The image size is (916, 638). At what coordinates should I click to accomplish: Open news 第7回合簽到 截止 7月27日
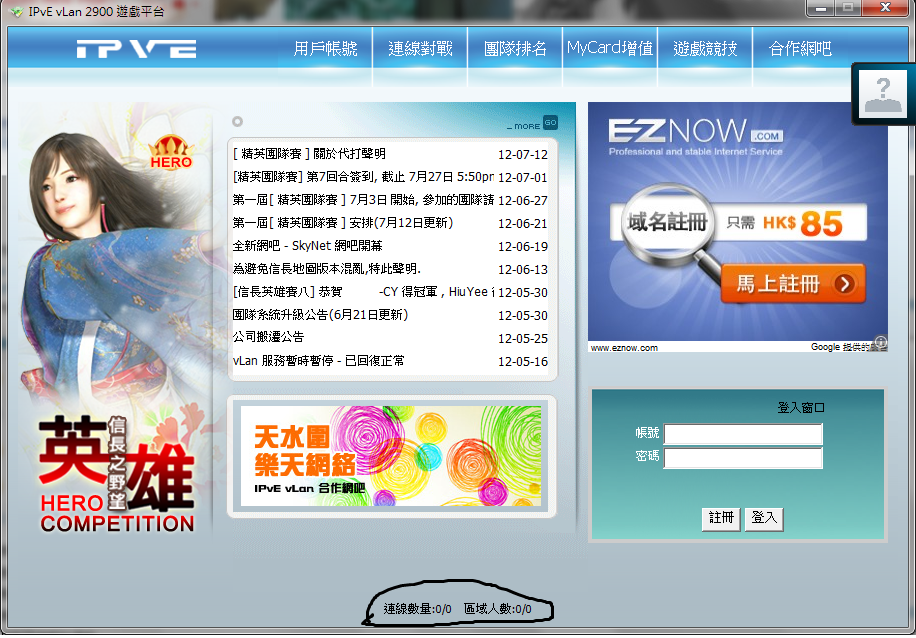point(363,176)
